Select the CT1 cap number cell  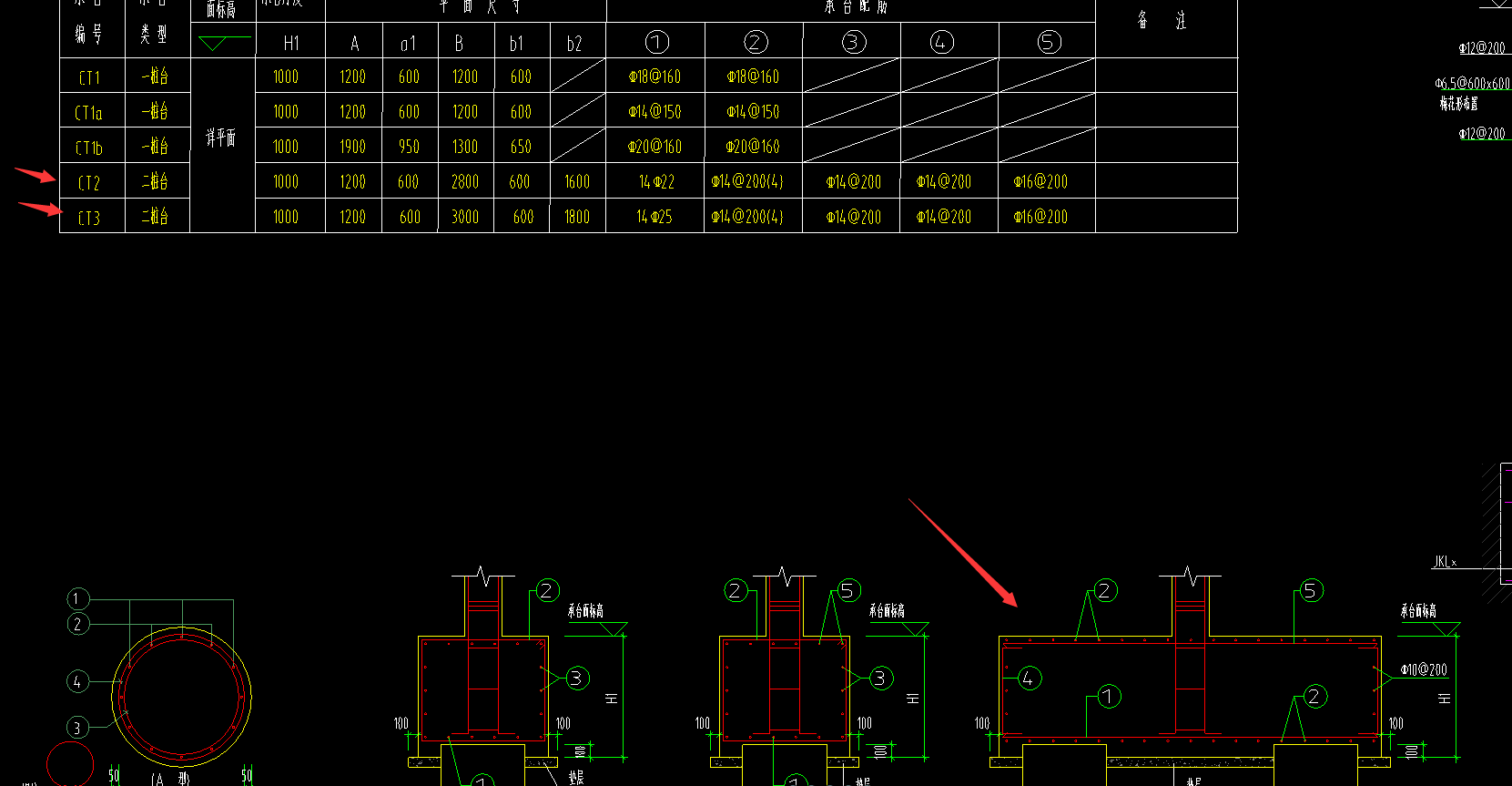[x=89, y=77]
